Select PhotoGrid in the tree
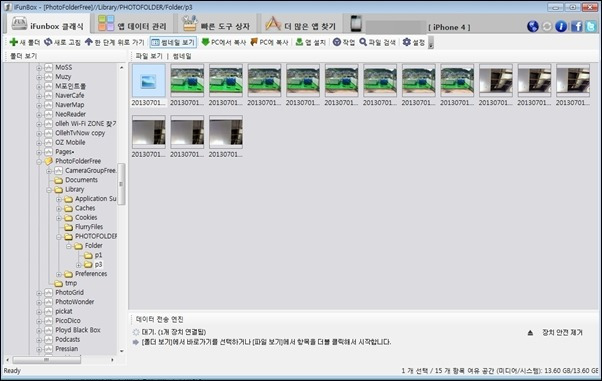 pyautogui.click(x=69, y=292)
